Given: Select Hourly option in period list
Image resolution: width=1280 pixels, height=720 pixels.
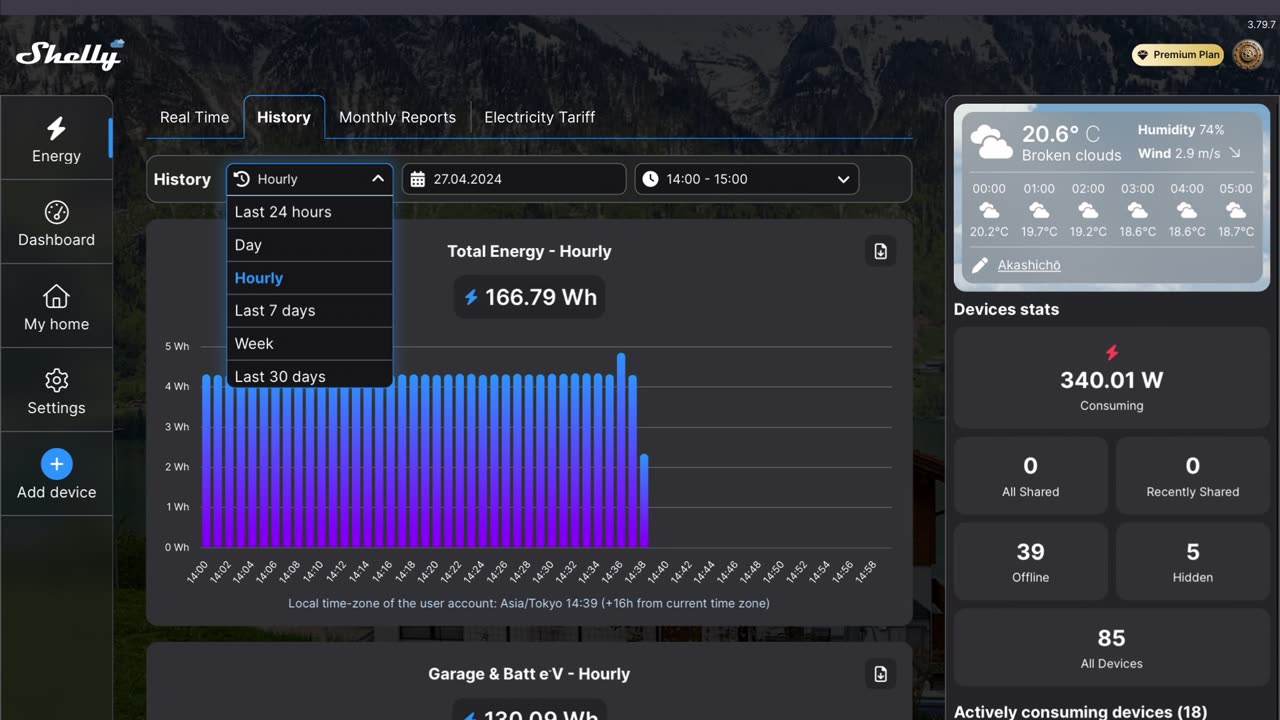Looking at the screenshot, I should [x=309, y=278].
